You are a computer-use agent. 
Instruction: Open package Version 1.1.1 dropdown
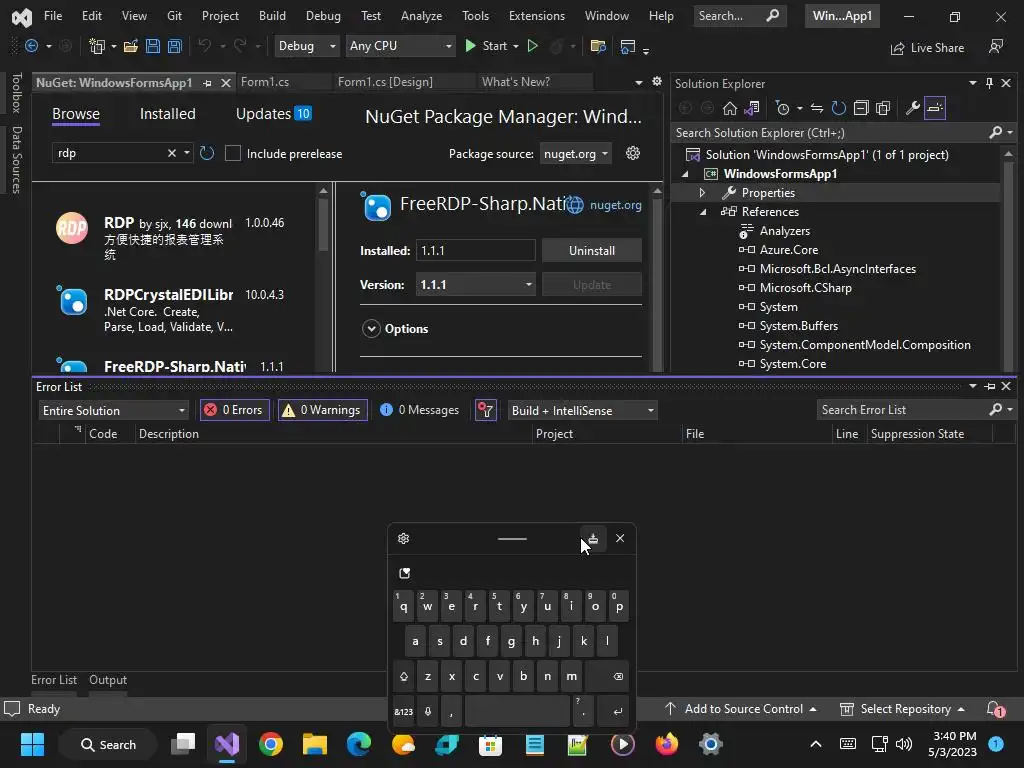coord(475,285)
